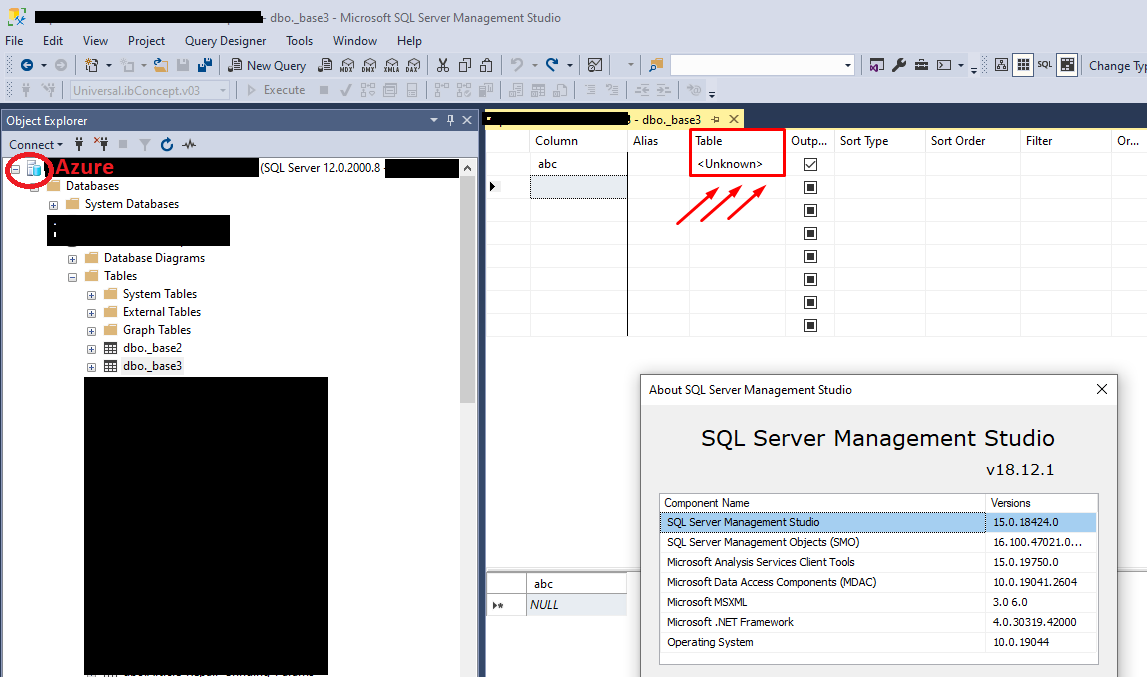Click the empty Column cell in second row

pyautogui.click(x=578, y=187)
